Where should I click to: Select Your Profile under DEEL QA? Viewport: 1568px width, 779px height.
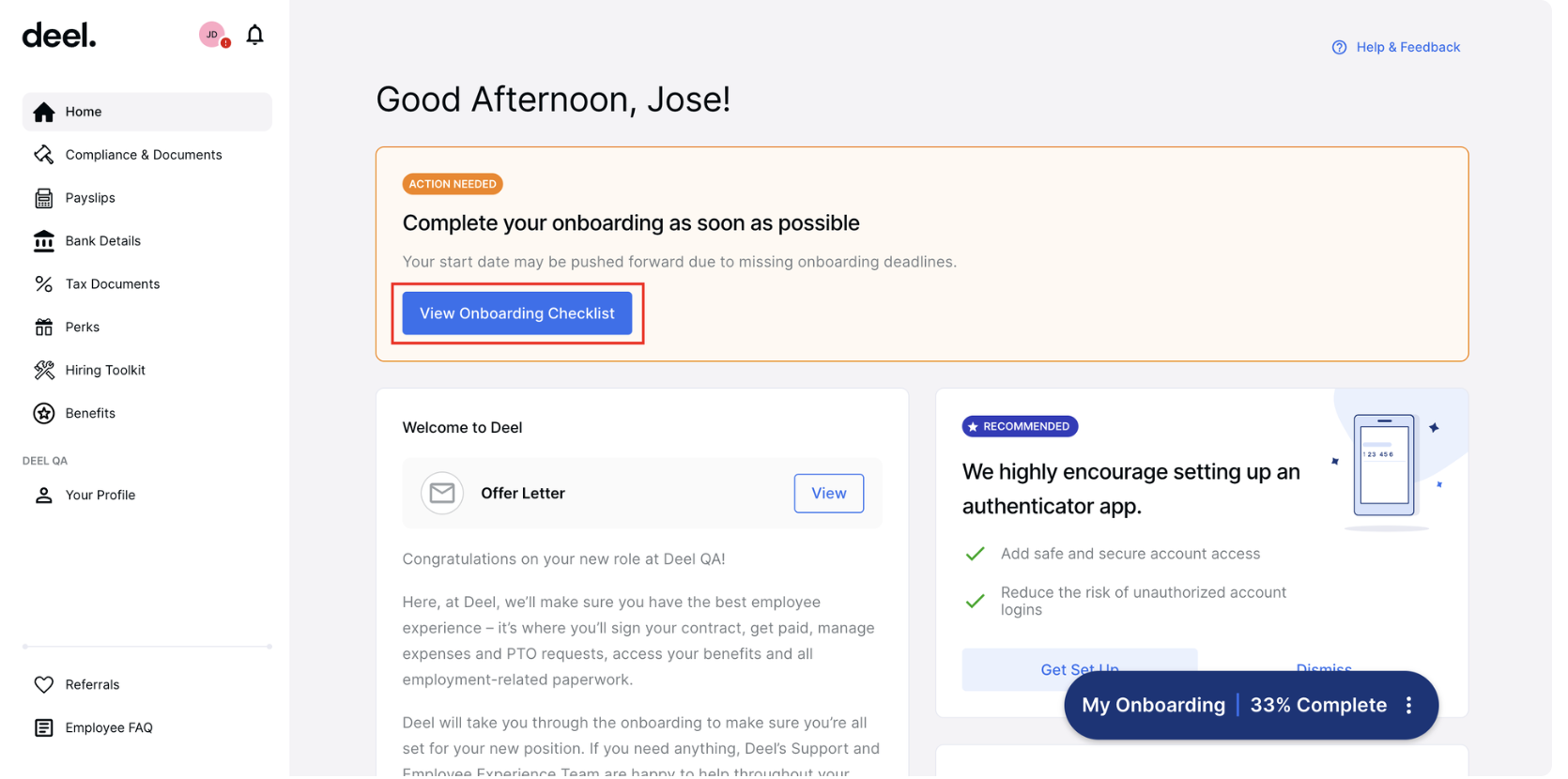100,495
